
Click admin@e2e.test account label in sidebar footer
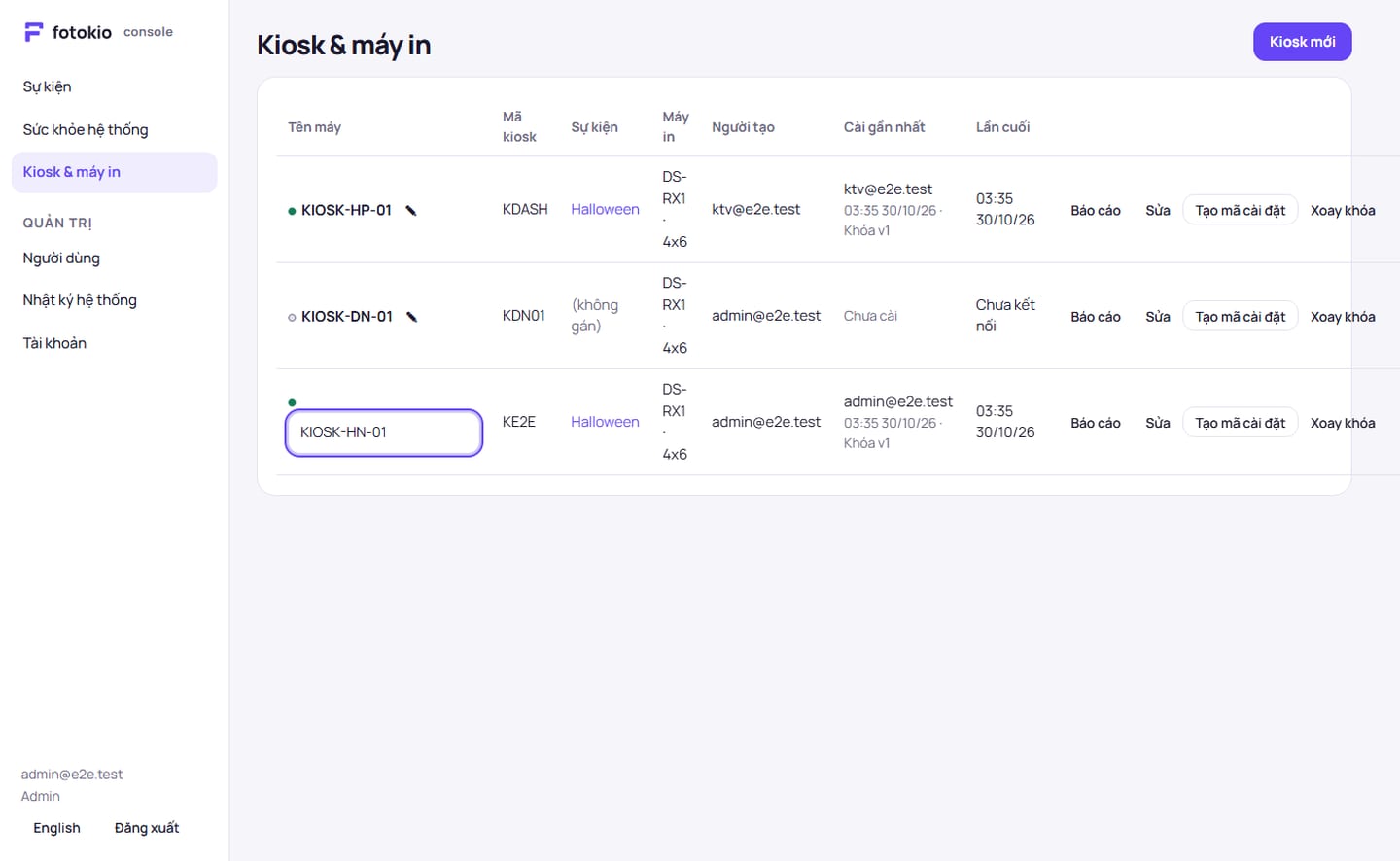(x=72, y=775)
